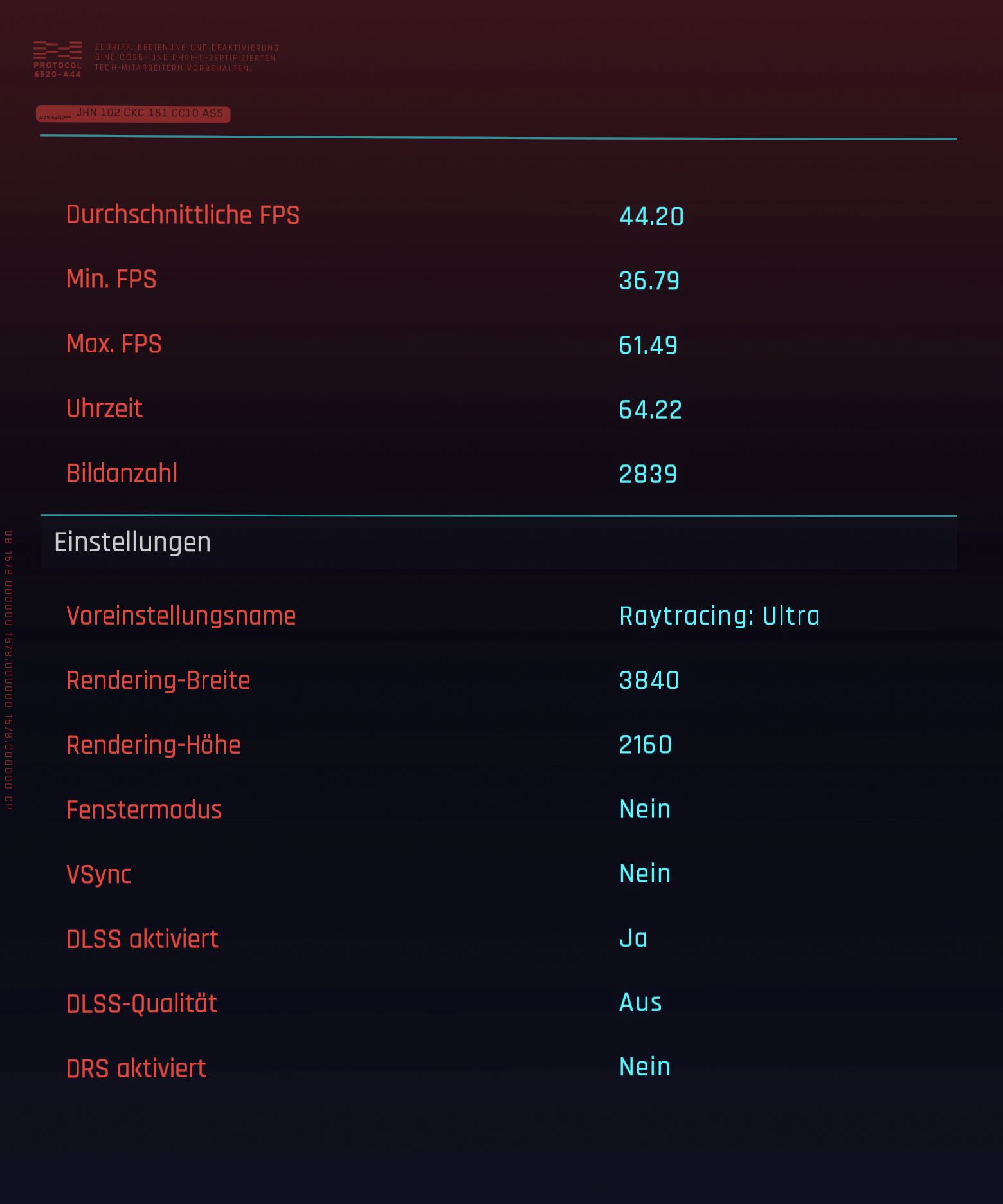Select the Raytracing: Ultra preset value
The image size is (1003, 1204).
click(x=719, y=616)
